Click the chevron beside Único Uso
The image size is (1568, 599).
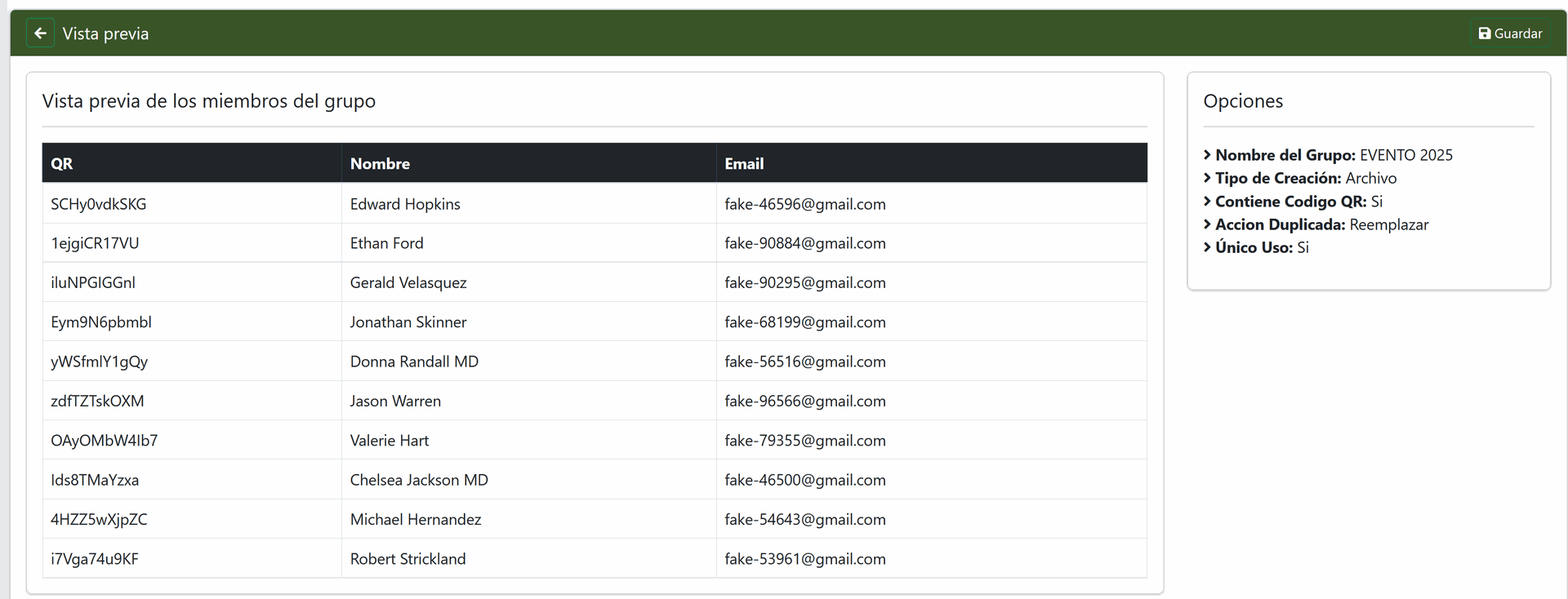[1207, 247]
